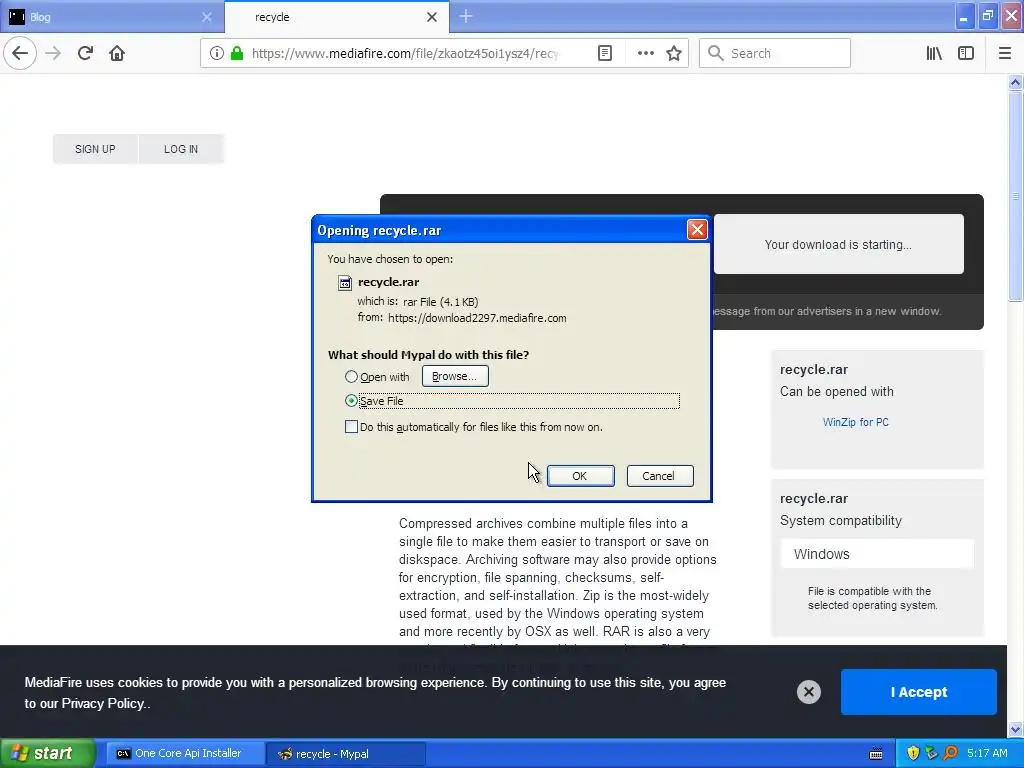The height and width of the screenshot is (768, 1024).
Task: Switch to One Core Api Installer taskbar item
Action: [x=183, y=753]
